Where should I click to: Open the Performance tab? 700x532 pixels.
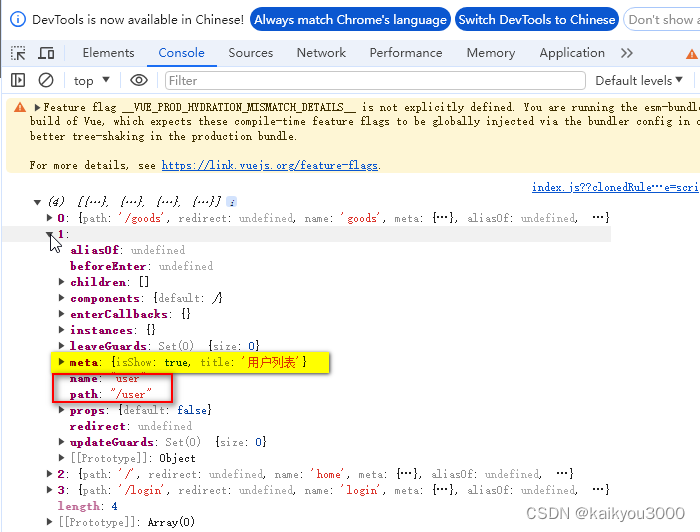[x=405, y=53]
